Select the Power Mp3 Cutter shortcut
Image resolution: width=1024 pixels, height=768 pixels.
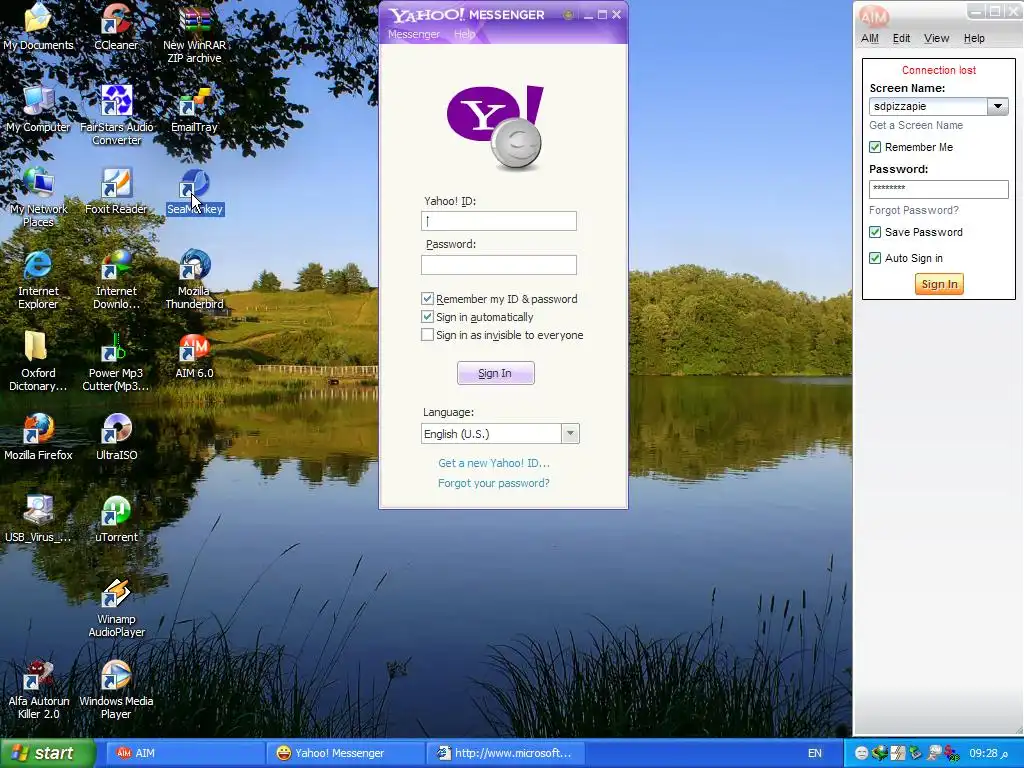click(x=116, y=360)
